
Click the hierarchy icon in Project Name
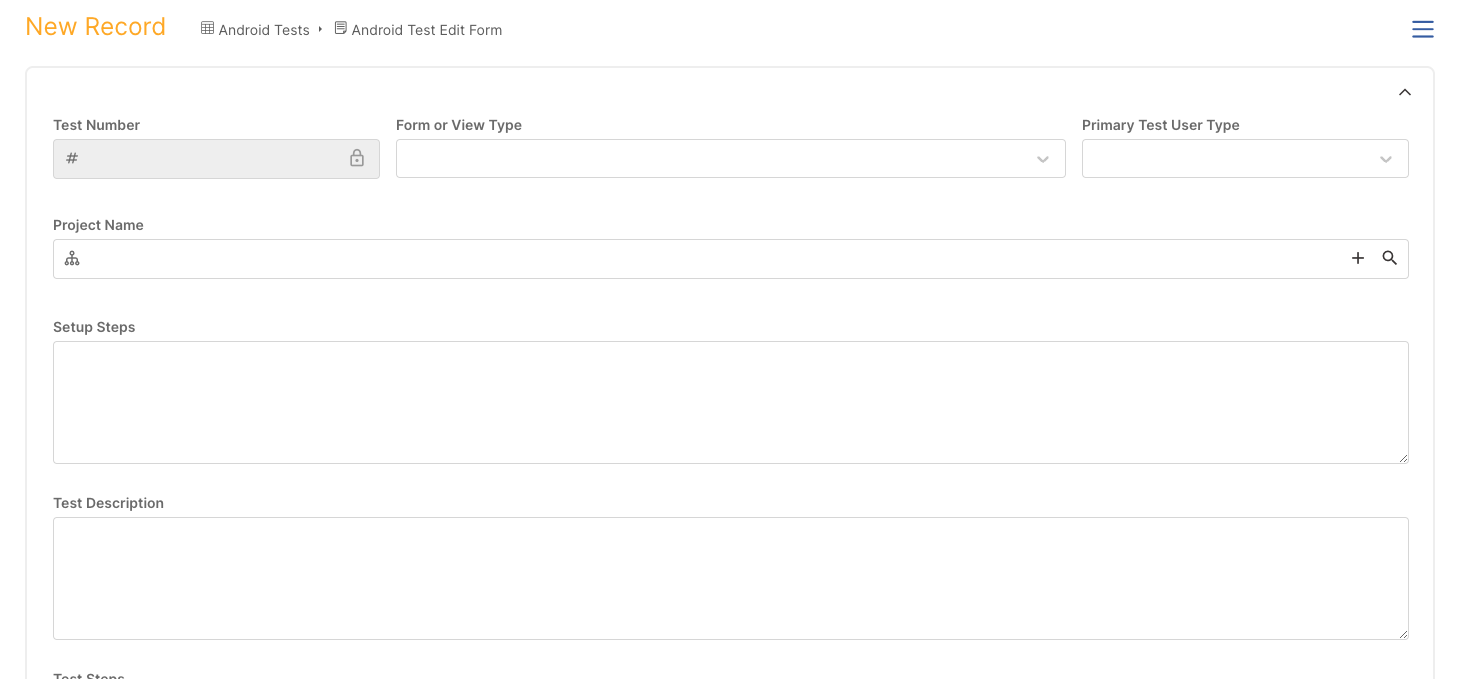click(72, 259)
